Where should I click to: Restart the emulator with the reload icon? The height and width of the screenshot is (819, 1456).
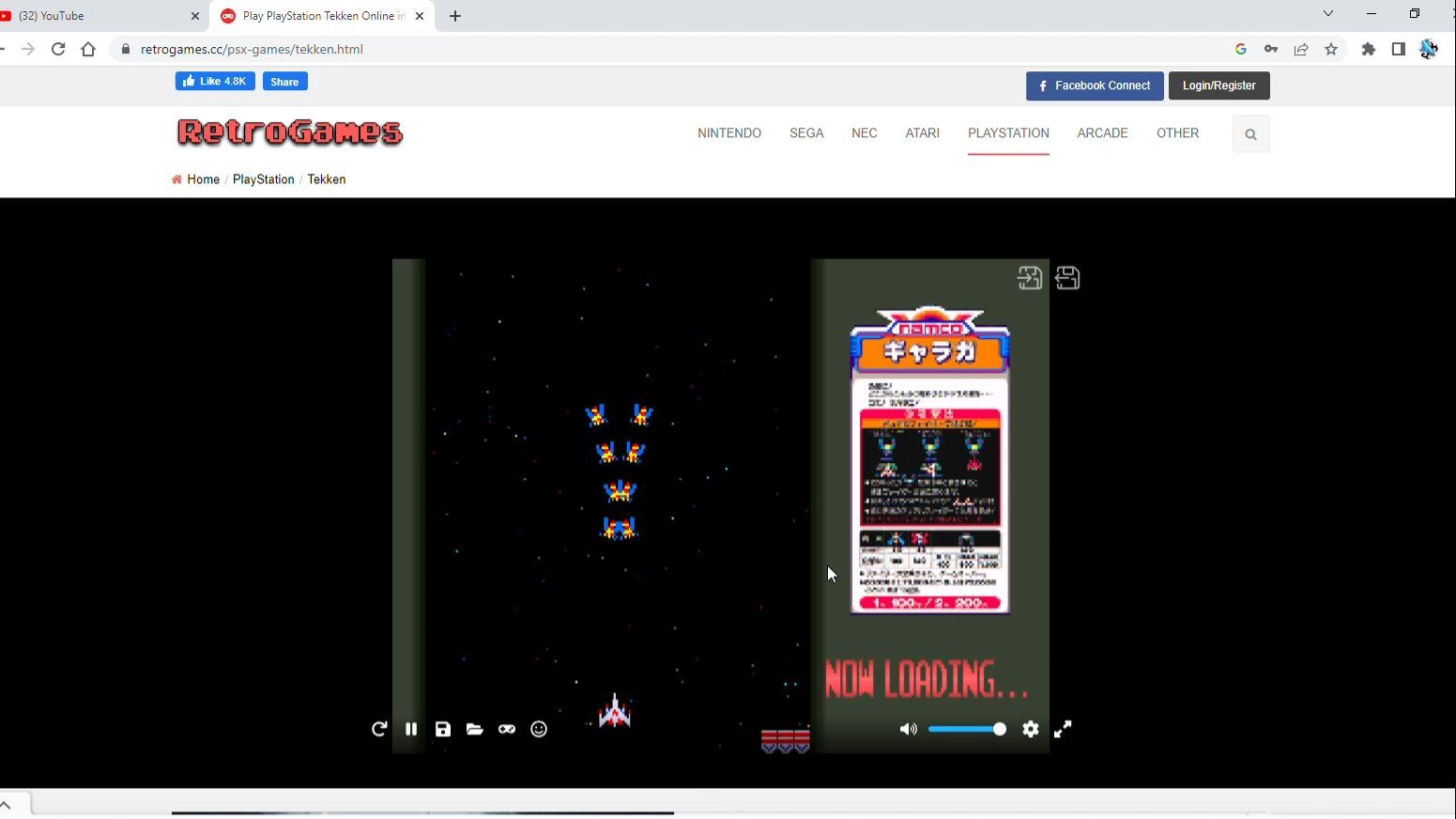[379, 729]
